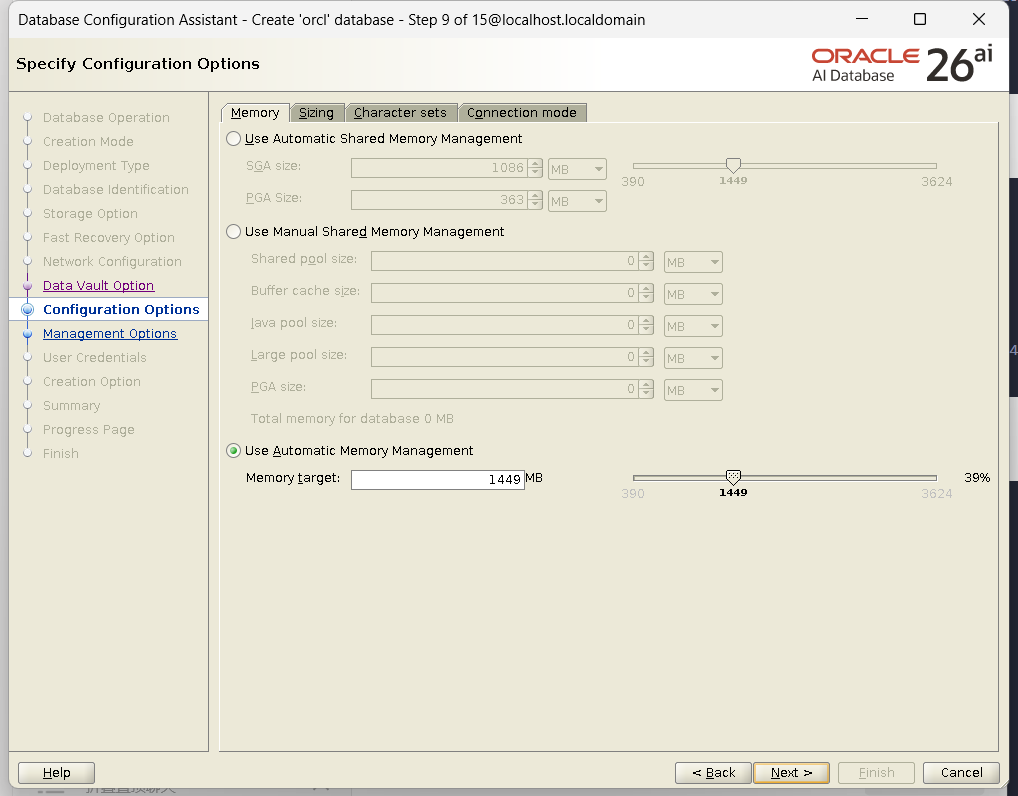1018x796 pixels.
Task: Open the Shared pool size unit dropdown
Action: (693, 262)
